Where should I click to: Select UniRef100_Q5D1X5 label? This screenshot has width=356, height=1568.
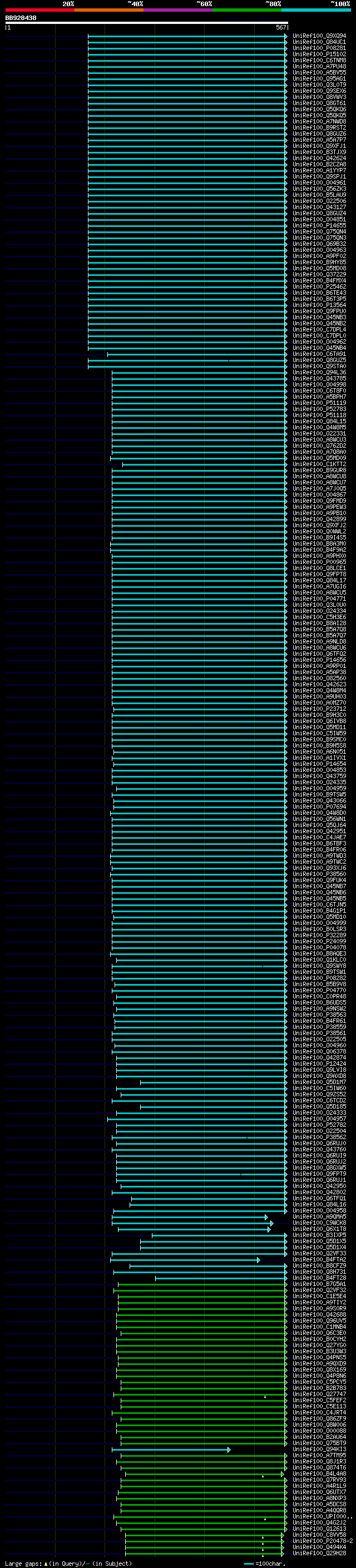tap(319, 1241)
